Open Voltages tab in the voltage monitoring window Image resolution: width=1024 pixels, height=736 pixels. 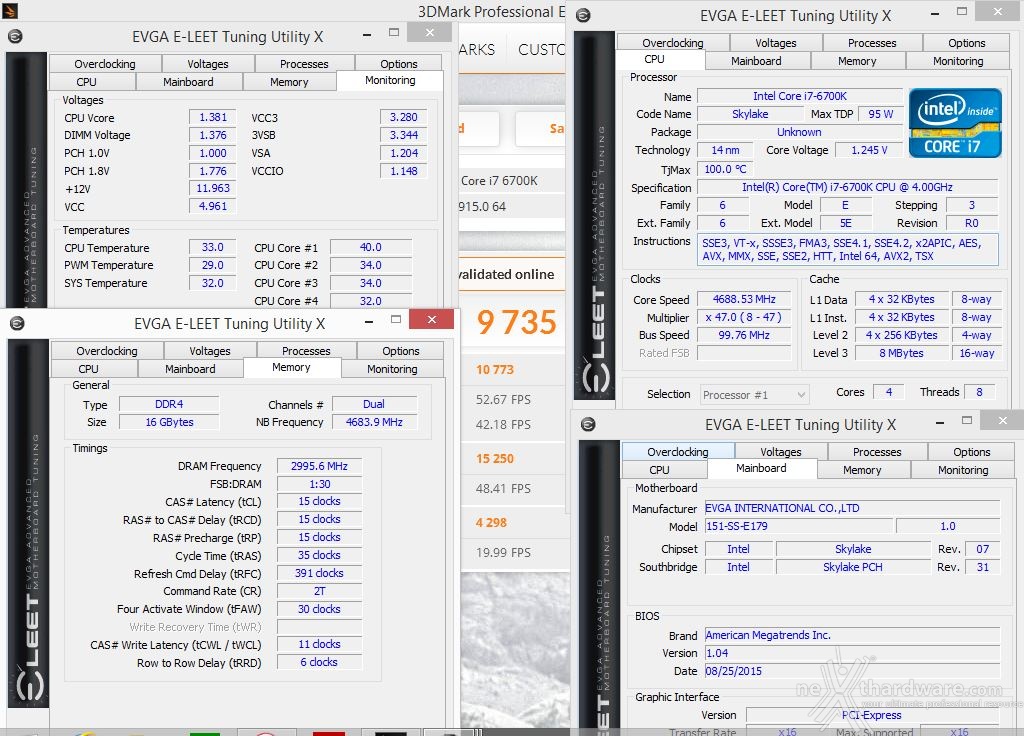click(x=208, y=63)
